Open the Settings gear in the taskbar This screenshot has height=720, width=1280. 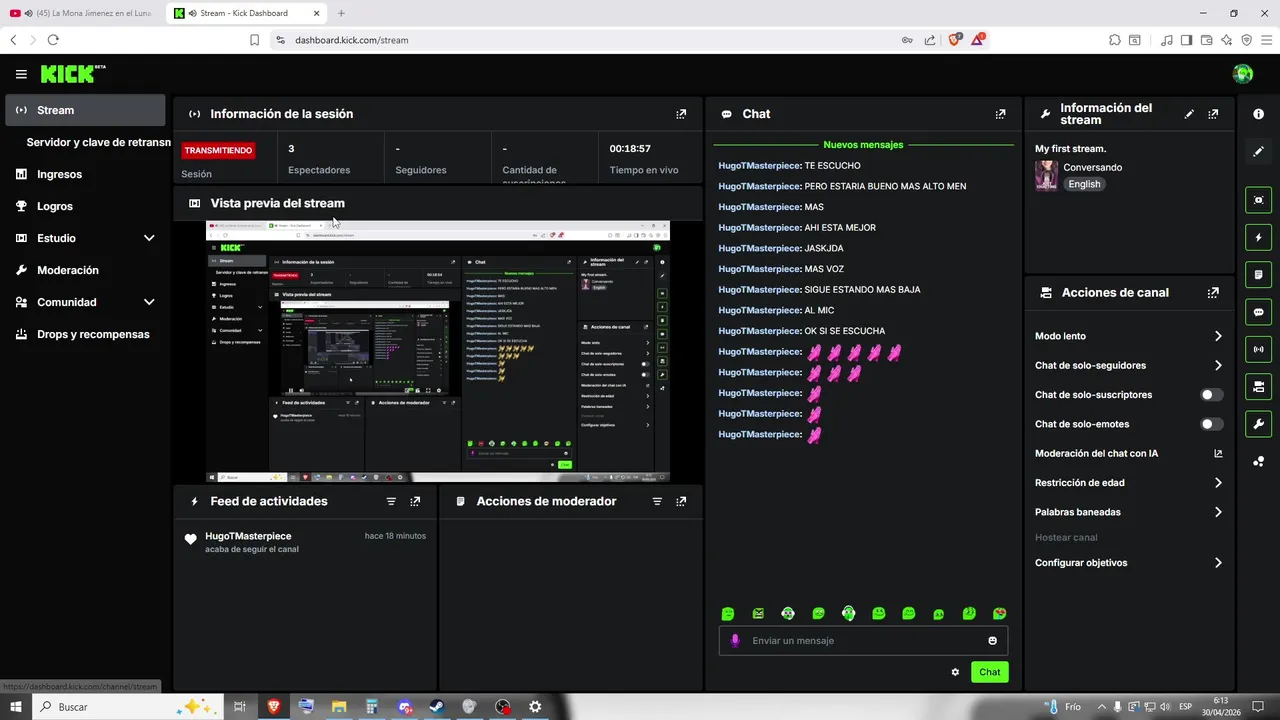pyautogui.click(x=535, y=707)
